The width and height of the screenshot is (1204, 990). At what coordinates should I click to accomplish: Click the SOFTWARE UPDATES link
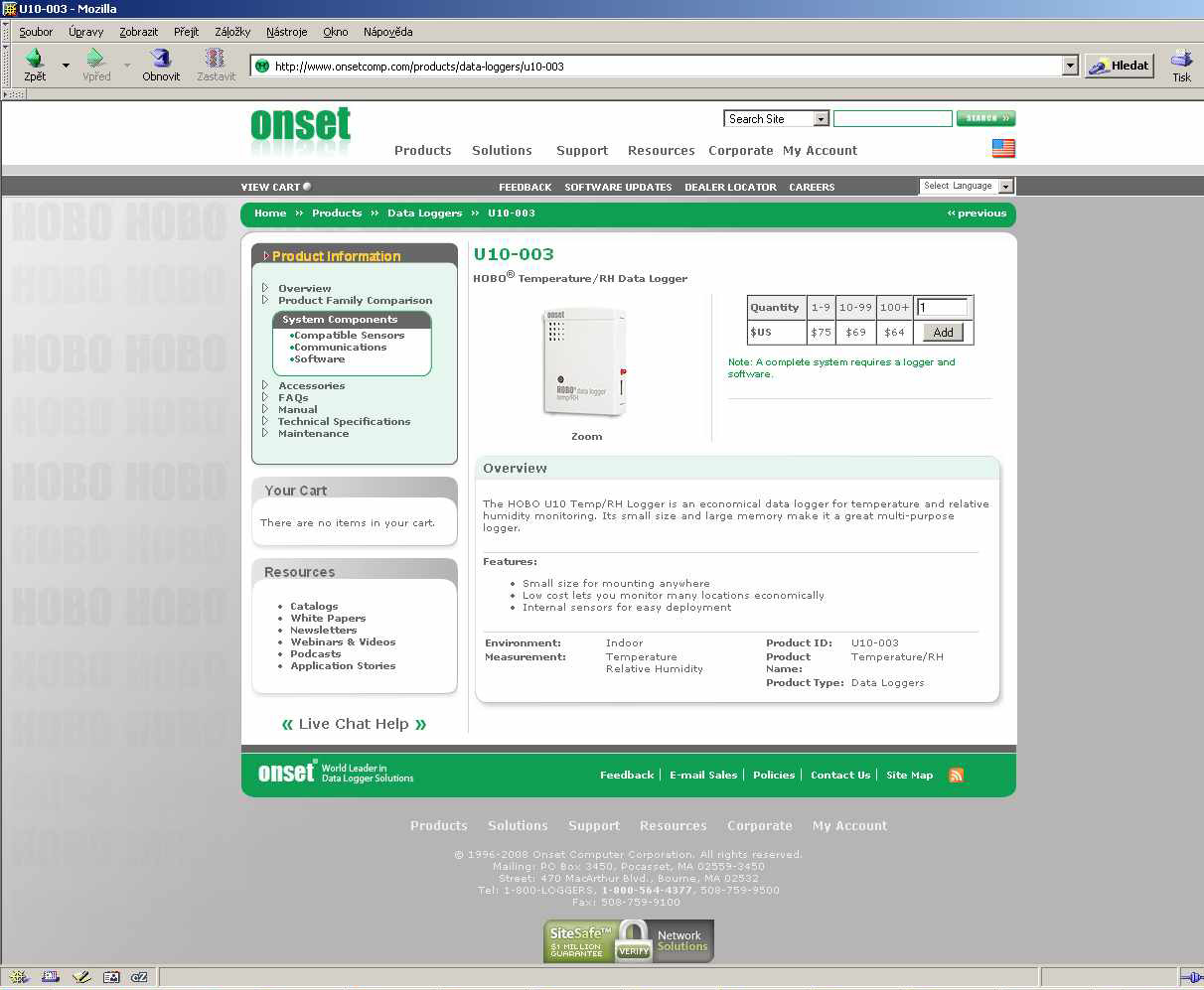(618, 187)
